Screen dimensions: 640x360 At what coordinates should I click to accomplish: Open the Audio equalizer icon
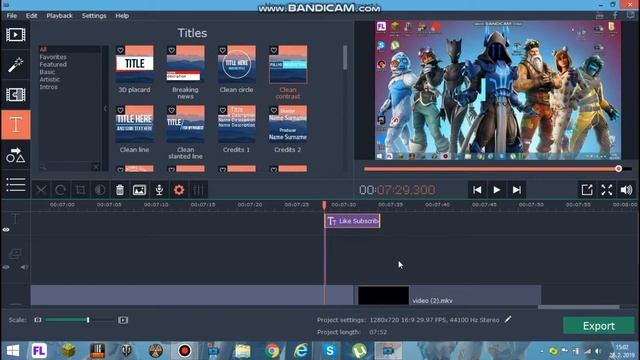[x=198, y=190]
